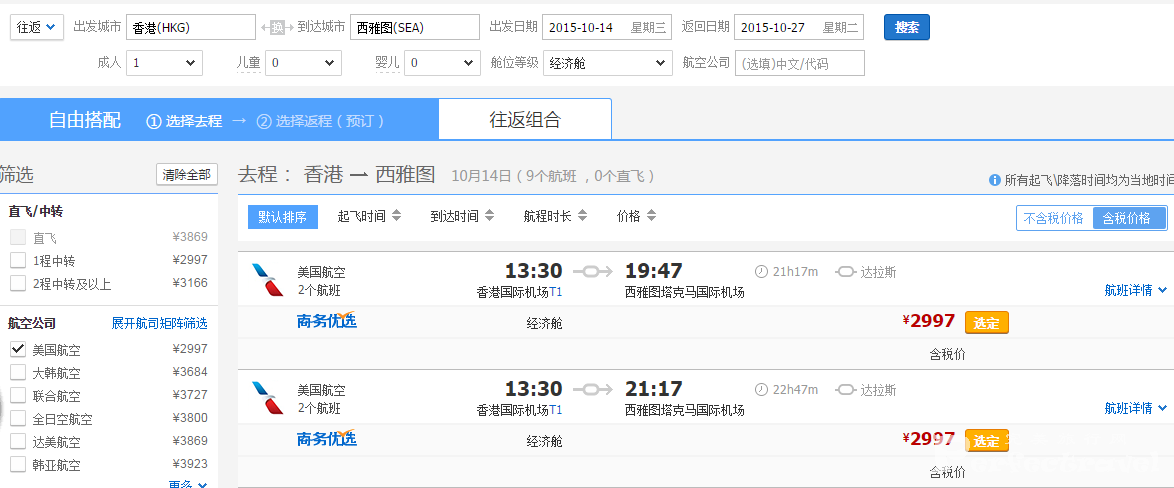This screenshot has width=1174, height=488.
Task: Expand 航班详情 for the 21:17 arrival flight
Action: (x=1136, y=408)
